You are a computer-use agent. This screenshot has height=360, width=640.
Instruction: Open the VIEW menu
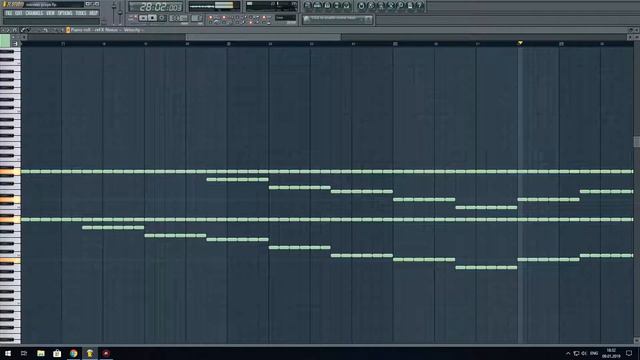pos(50,13)
